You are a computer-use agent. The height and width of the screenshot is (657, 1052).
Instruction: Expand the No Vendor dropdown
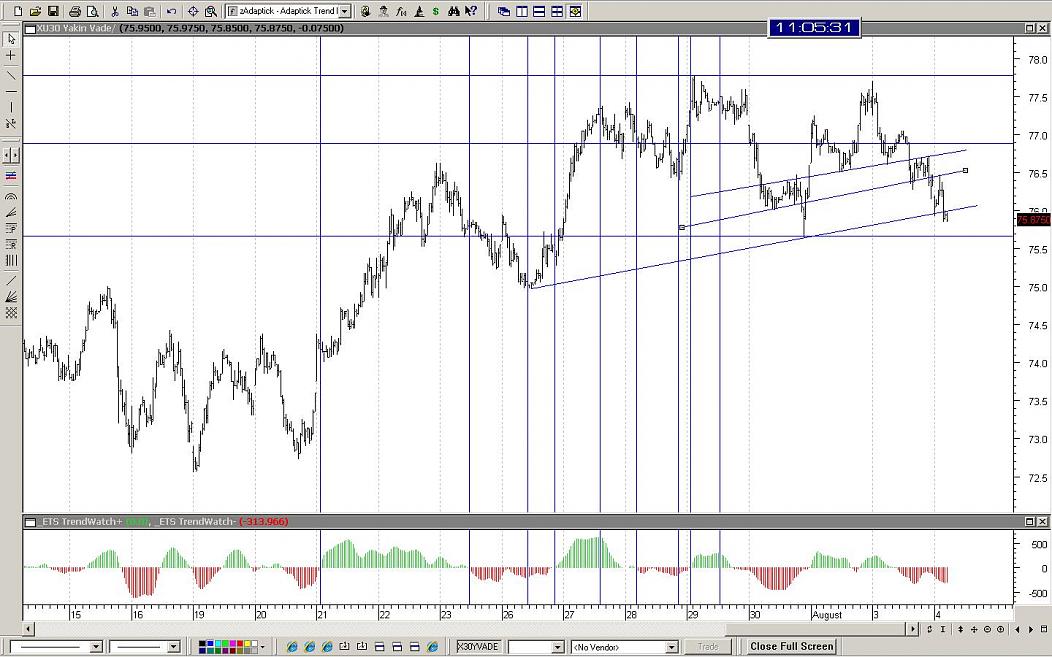(672, 647)
